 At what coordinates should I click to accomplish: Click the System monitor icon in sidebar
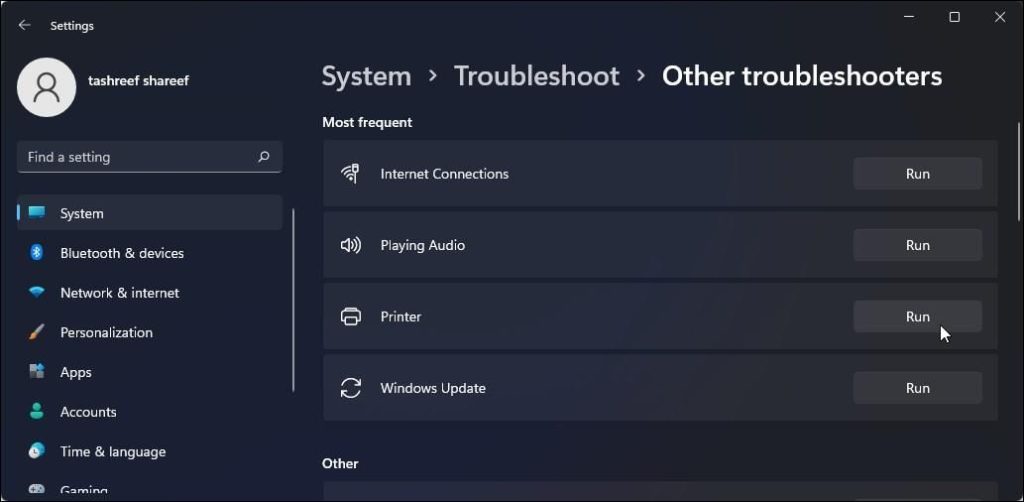pos(37,213)
